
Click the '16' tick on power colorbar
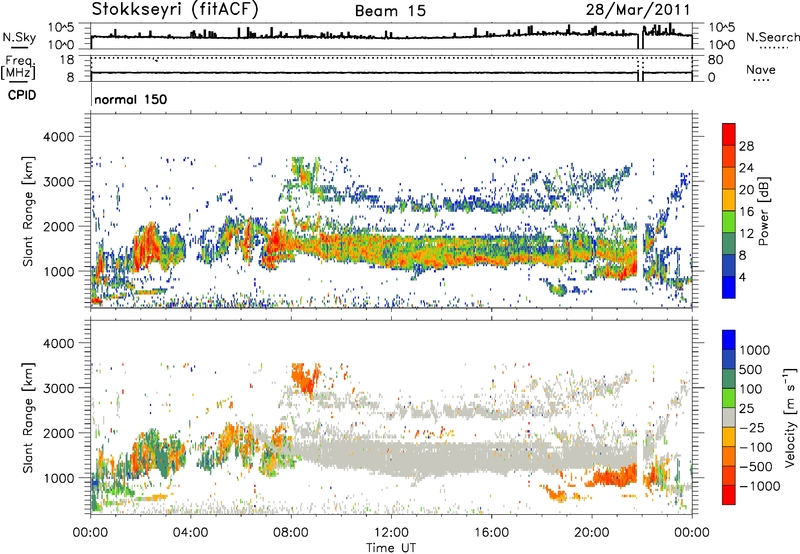[746, 212]
